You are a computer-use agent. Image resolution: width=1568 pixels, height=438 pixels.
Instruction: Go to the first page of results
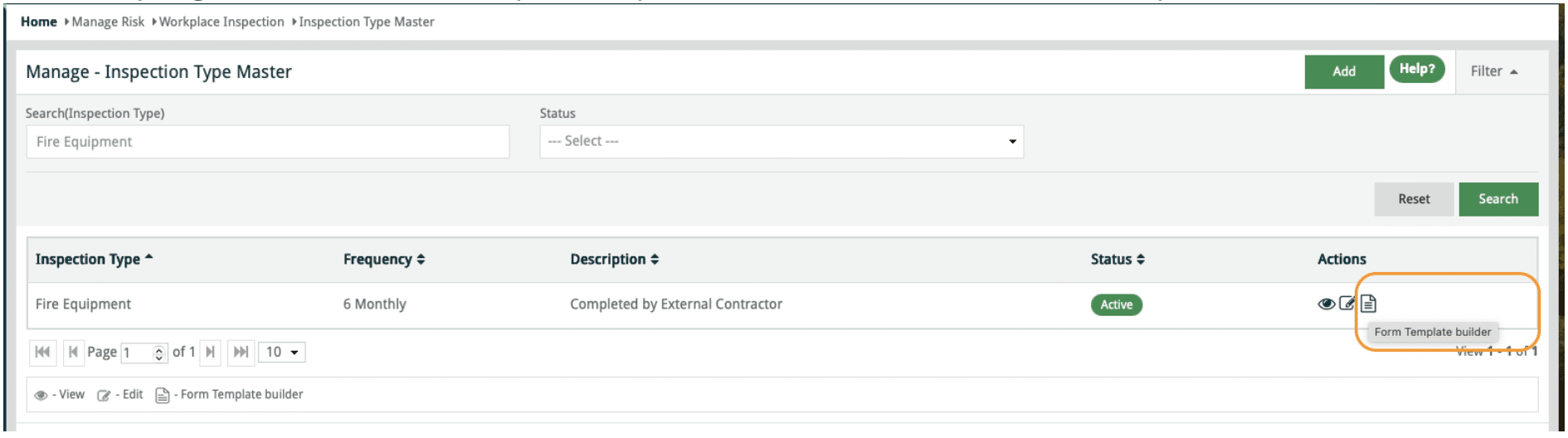(42, 352)
